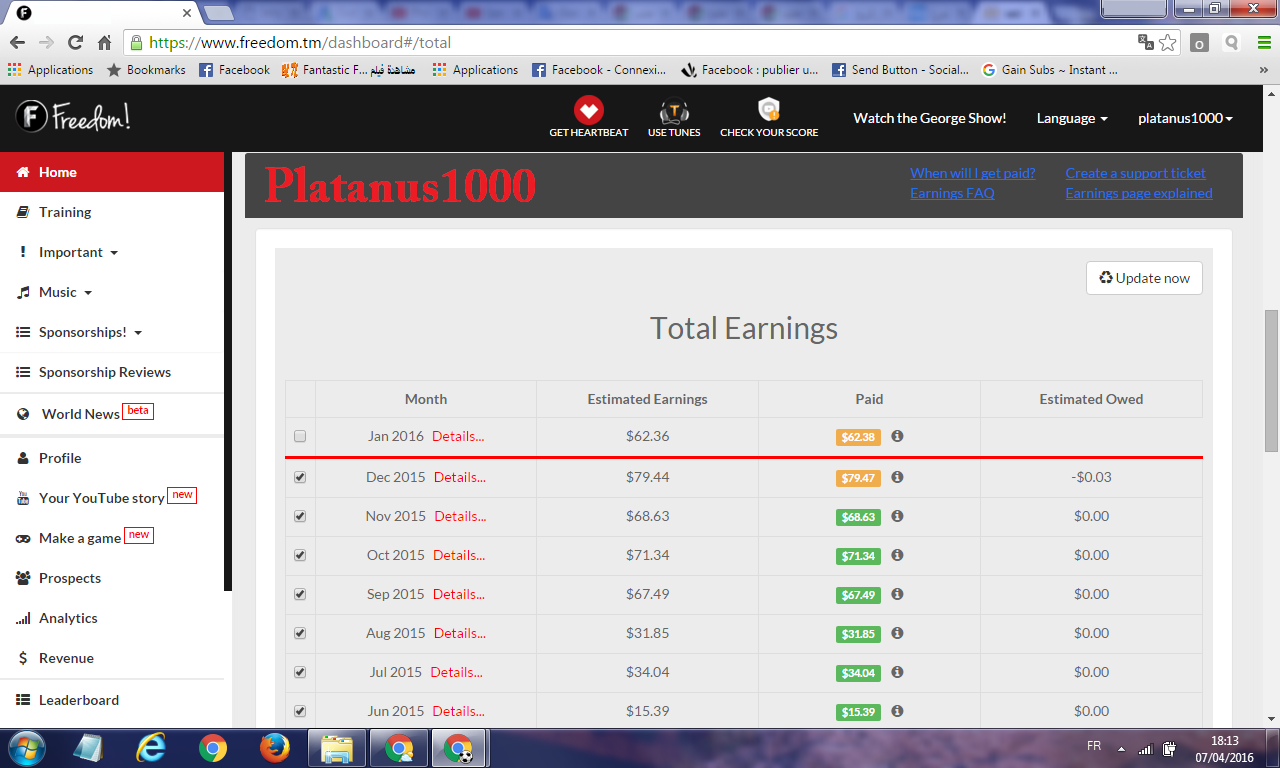This screenshot has height=768, width=1280.
Task: Click the info icon for Jul 2015 payment
Action: point(897,672)
